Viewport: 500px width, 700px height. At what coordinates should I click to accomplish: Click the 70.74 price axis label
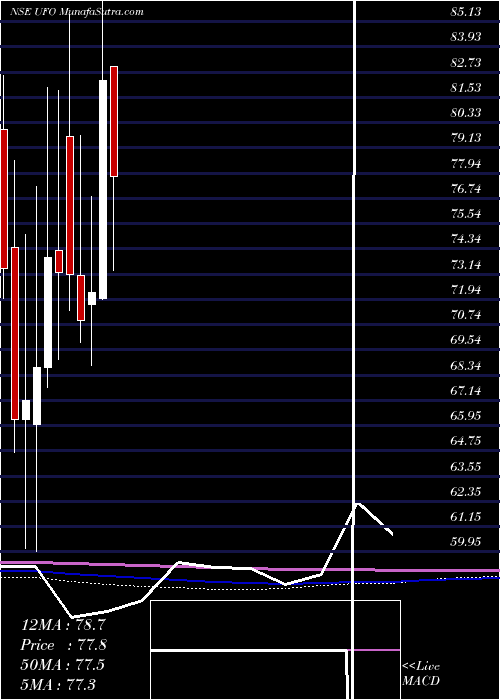coord(466,315)
